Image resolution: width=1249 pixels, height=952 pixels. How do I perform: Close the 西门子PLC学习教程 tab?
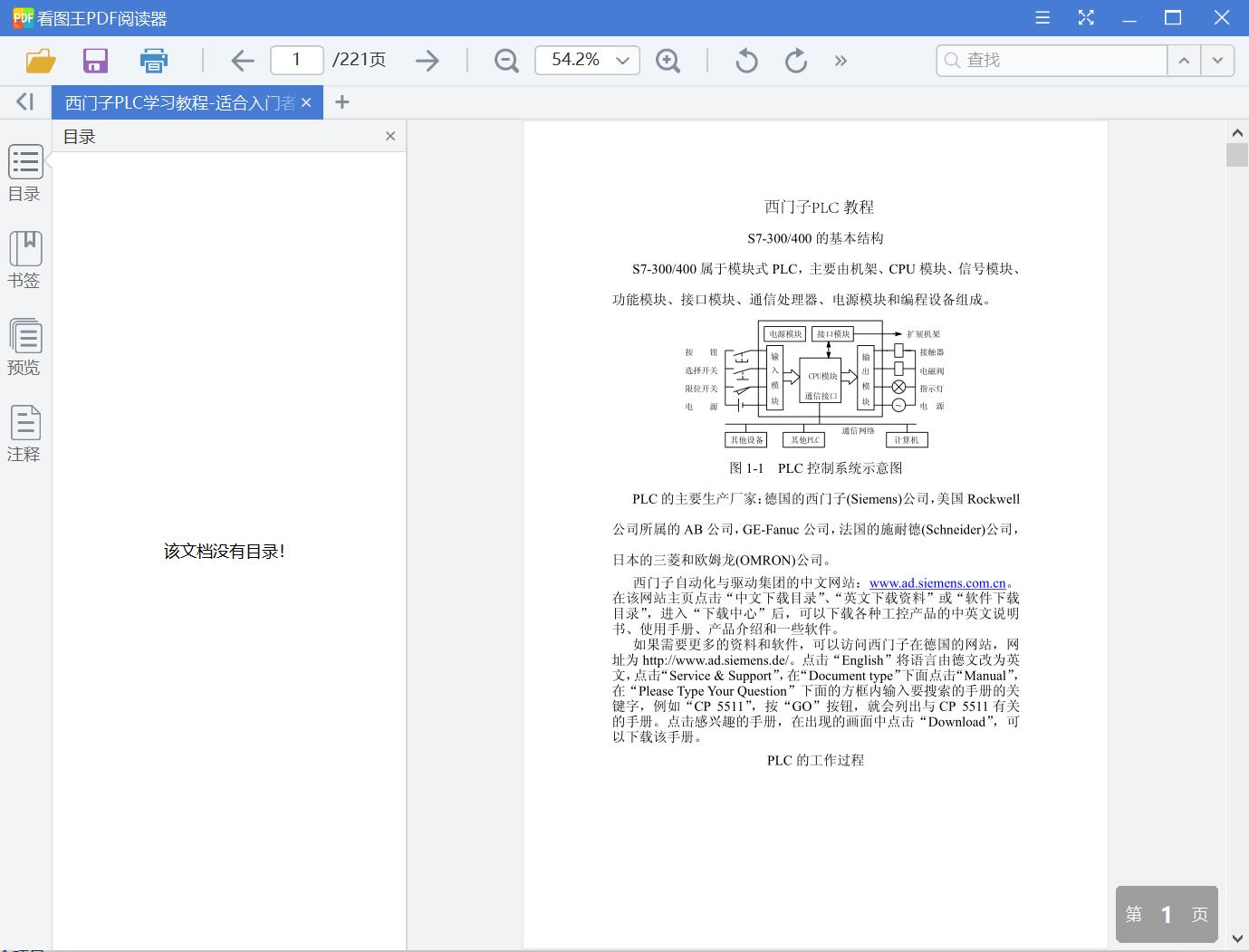pyautogui.click(x=306, y=102)
